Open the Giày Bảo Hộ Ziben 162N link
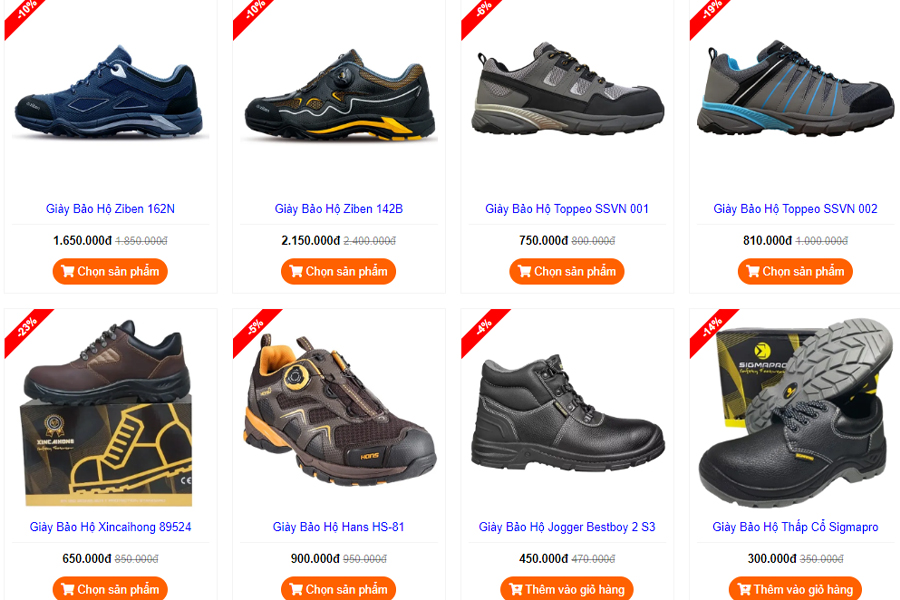The height and width of the screenshot is (600, 900). tap(110, 209)
